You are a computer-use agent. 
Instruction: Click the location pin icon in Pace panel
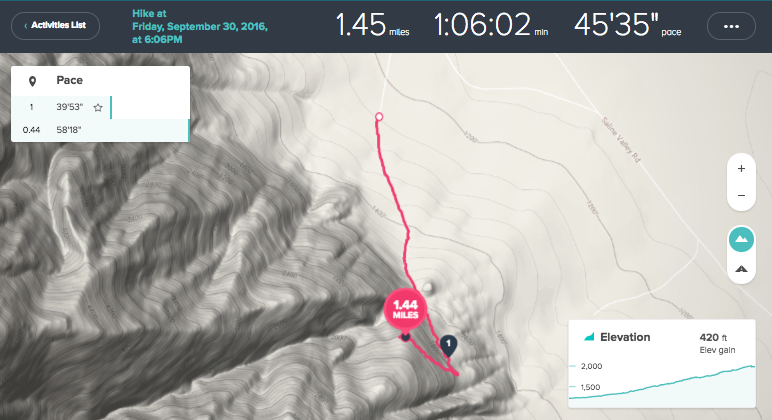(32, 81)
